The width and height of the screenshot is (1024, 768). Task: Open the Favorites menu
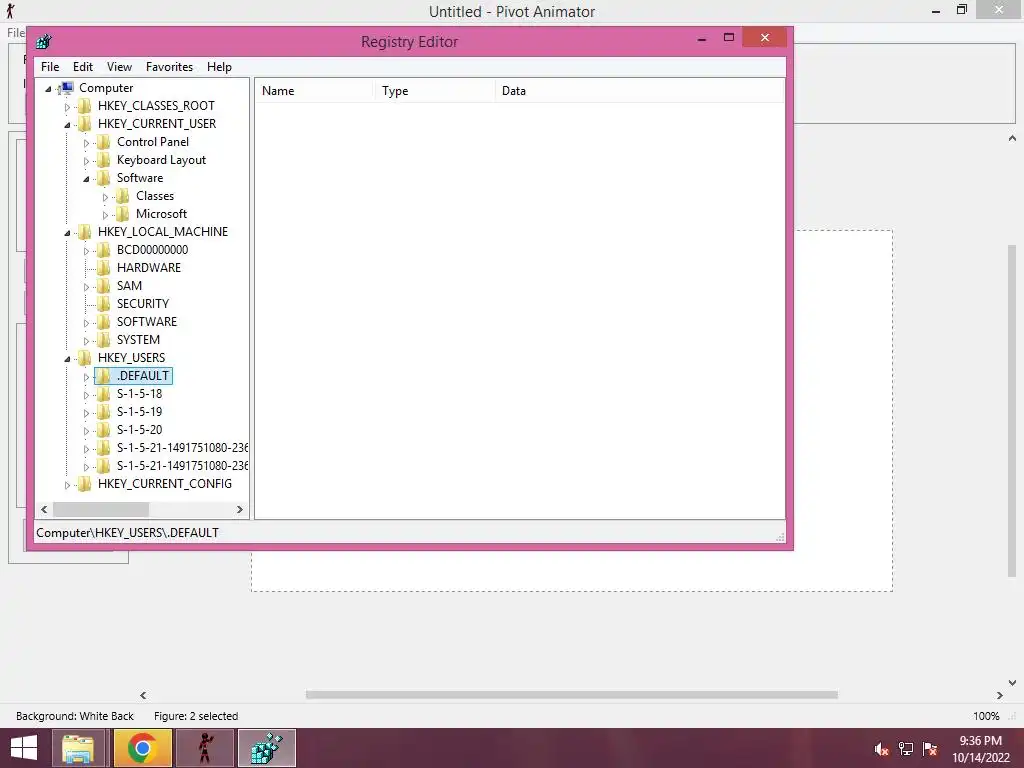(x=169, y=67)
